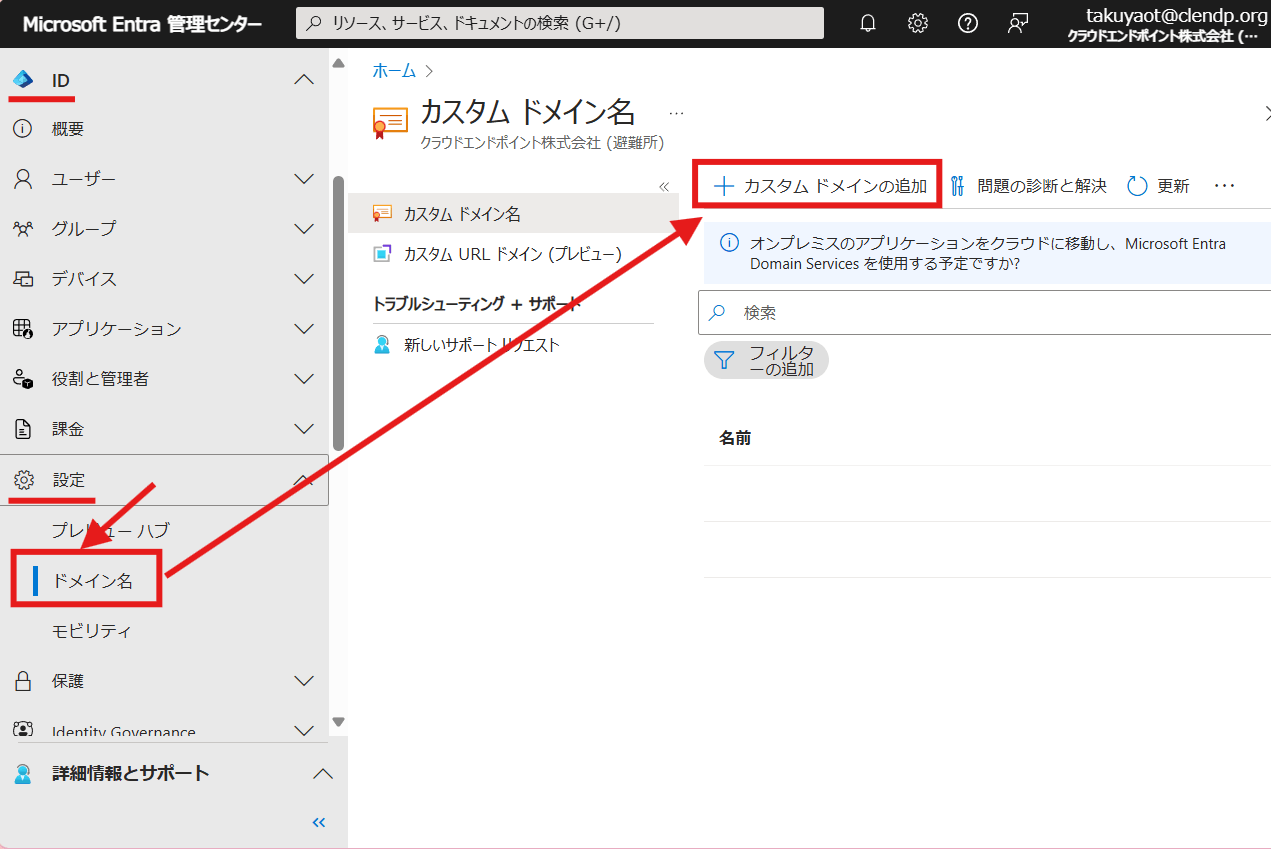Click the 概要 info icon
The height and width of the screenshot is (849, 1271).
23,129
